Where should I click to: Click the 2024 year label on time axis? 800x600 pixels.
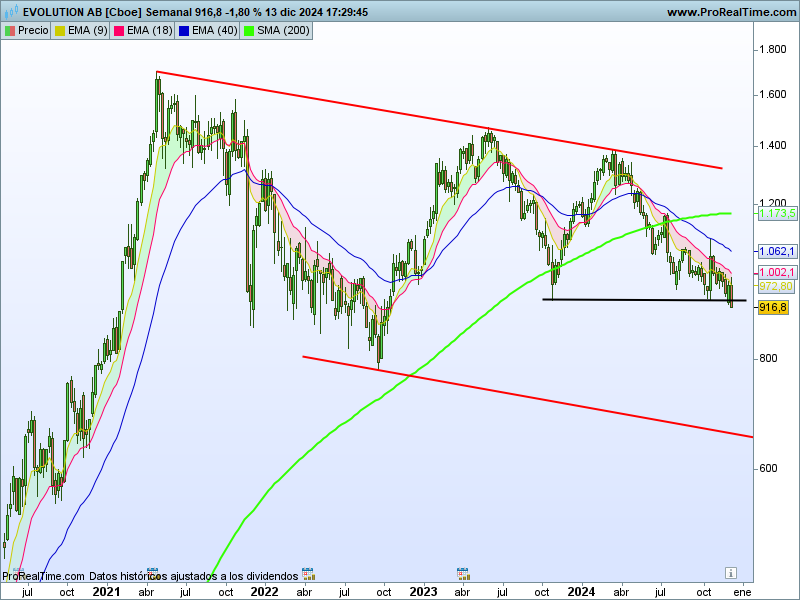point(582,592)
